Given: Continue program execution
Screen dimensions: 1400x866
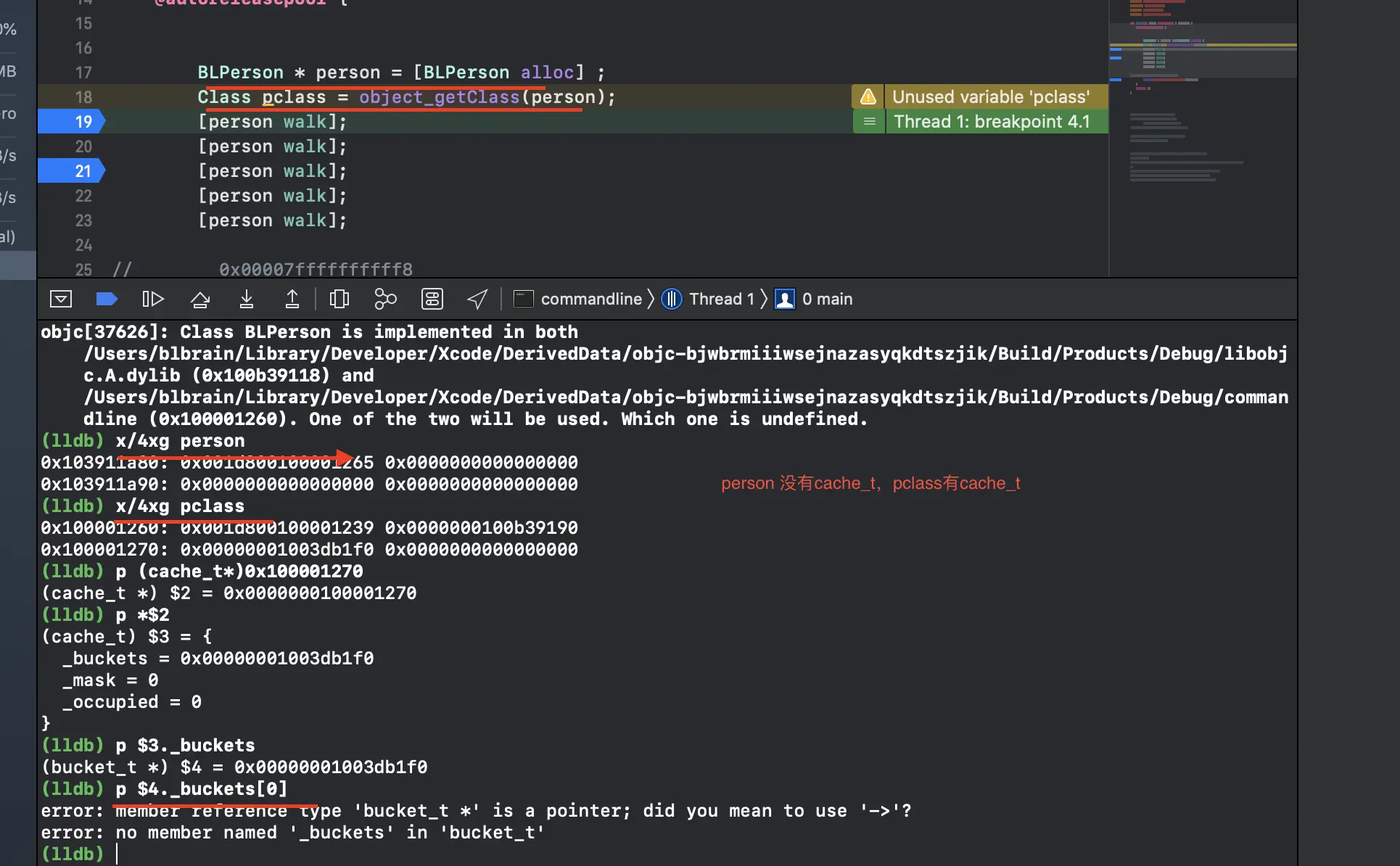Looking at the screenshot, I should (x=153, y=299).
